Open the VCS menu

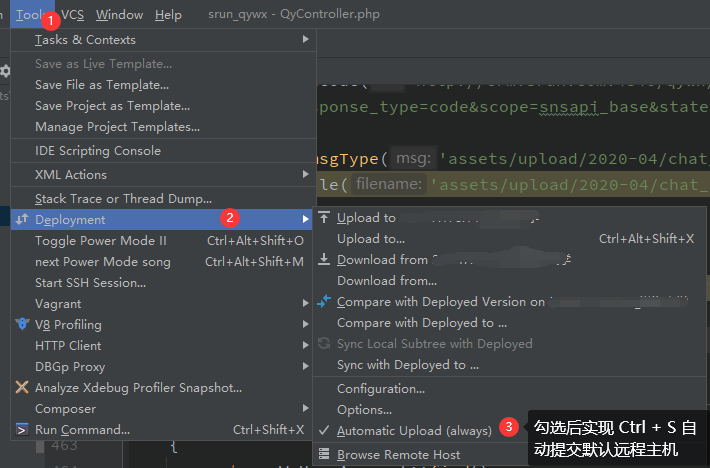coord(72,14)
